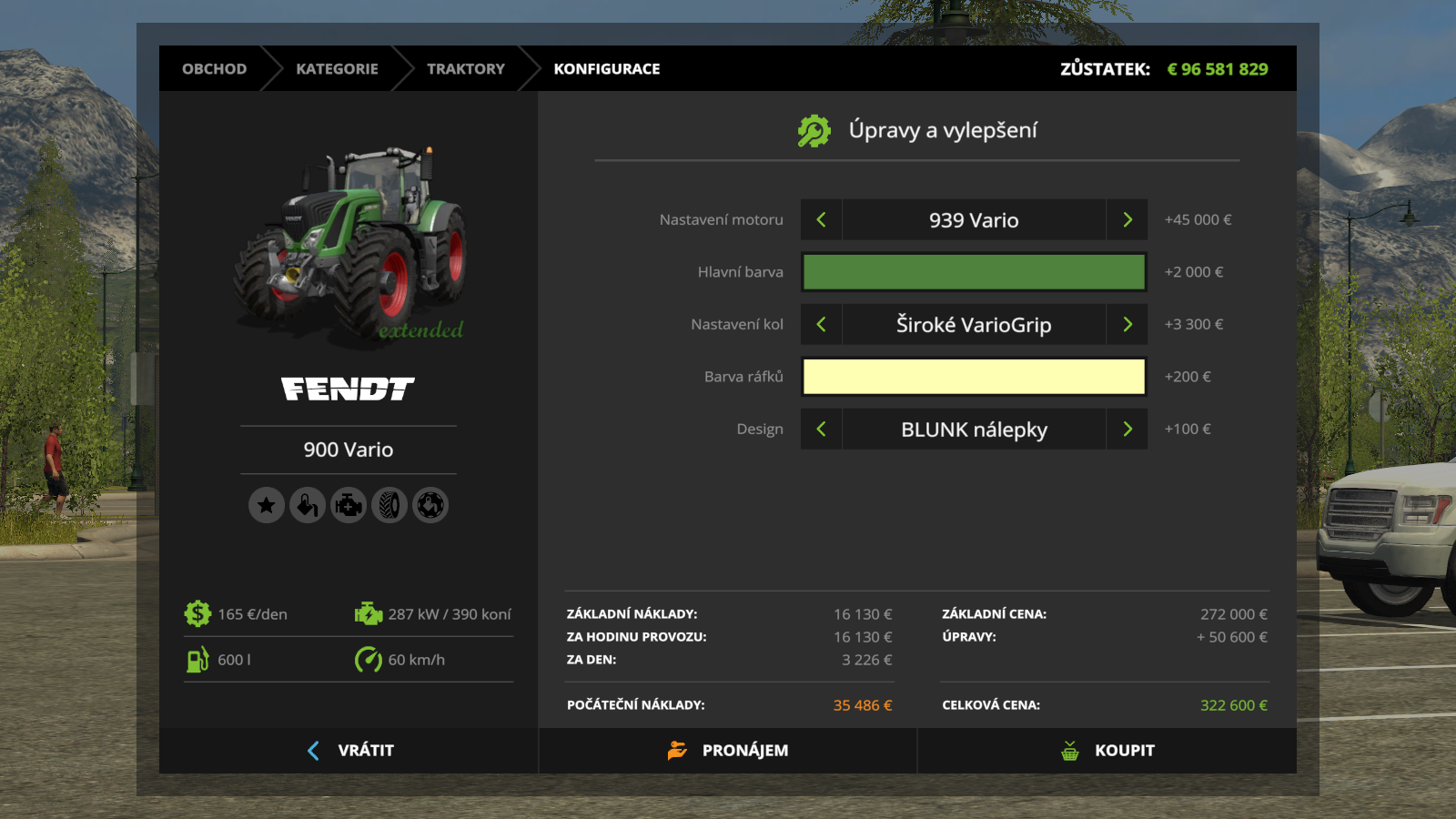This screenshot has height=819, width=1456.
Task: Click the per day cost 3 226 €
Action: (866, 660)
